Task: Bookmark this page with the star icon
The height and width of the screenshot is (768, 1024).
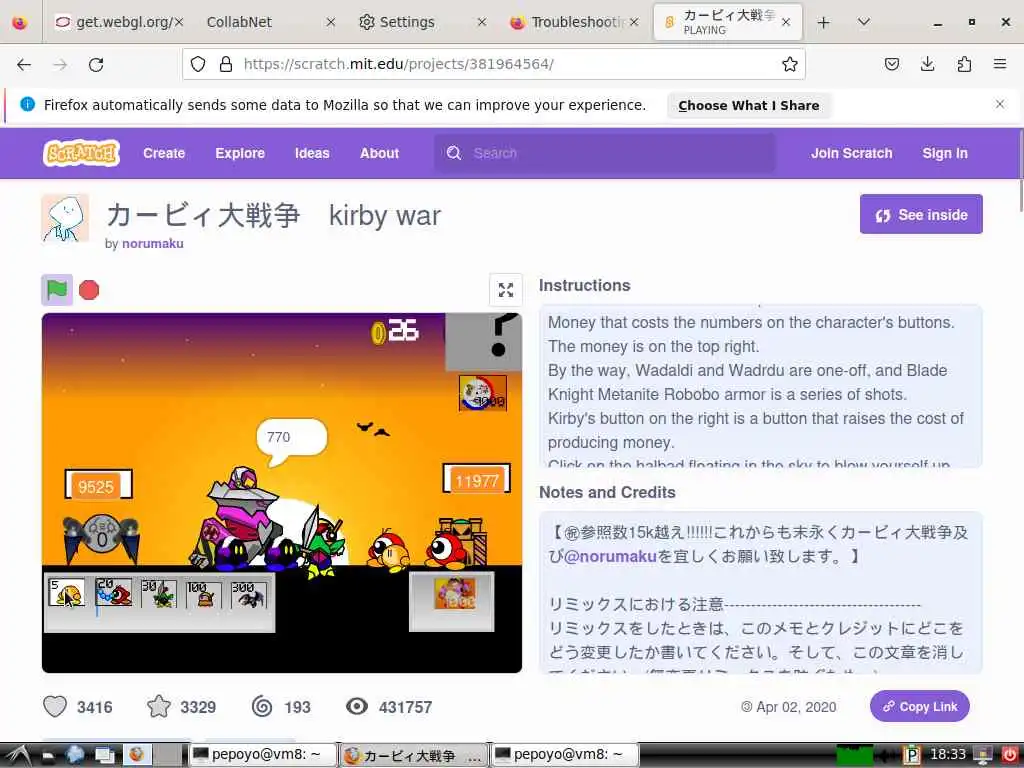Action: point(790,64)
